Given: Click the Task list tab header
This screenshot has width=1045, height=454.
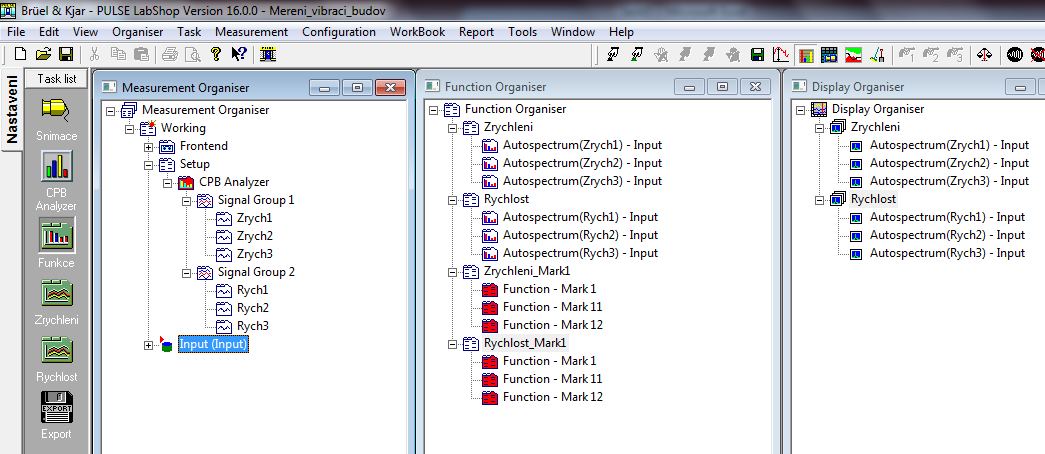Looking at the screenshot, I should pos(57,79).
